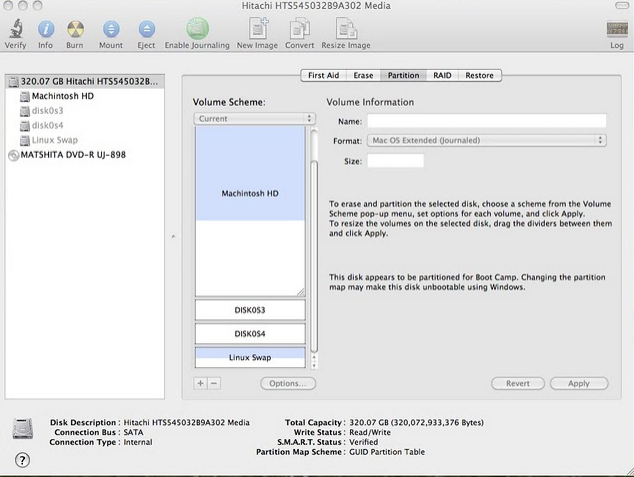Image resolution: width=634 pixels, height=477 pixels.
Task: Open the Log viewer icon
Action: click(x=617, y=30)
